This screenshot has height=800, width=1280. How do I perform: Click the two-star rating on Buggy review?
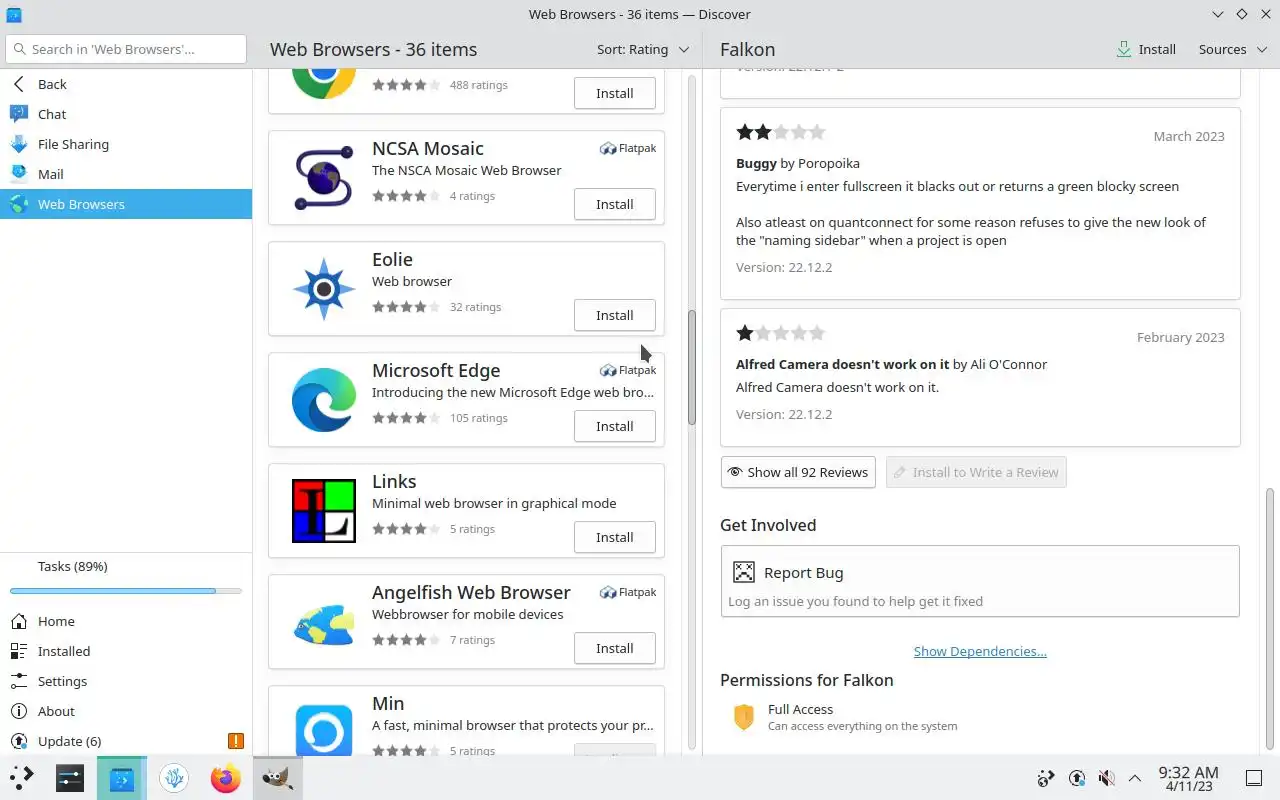point(781,132)
